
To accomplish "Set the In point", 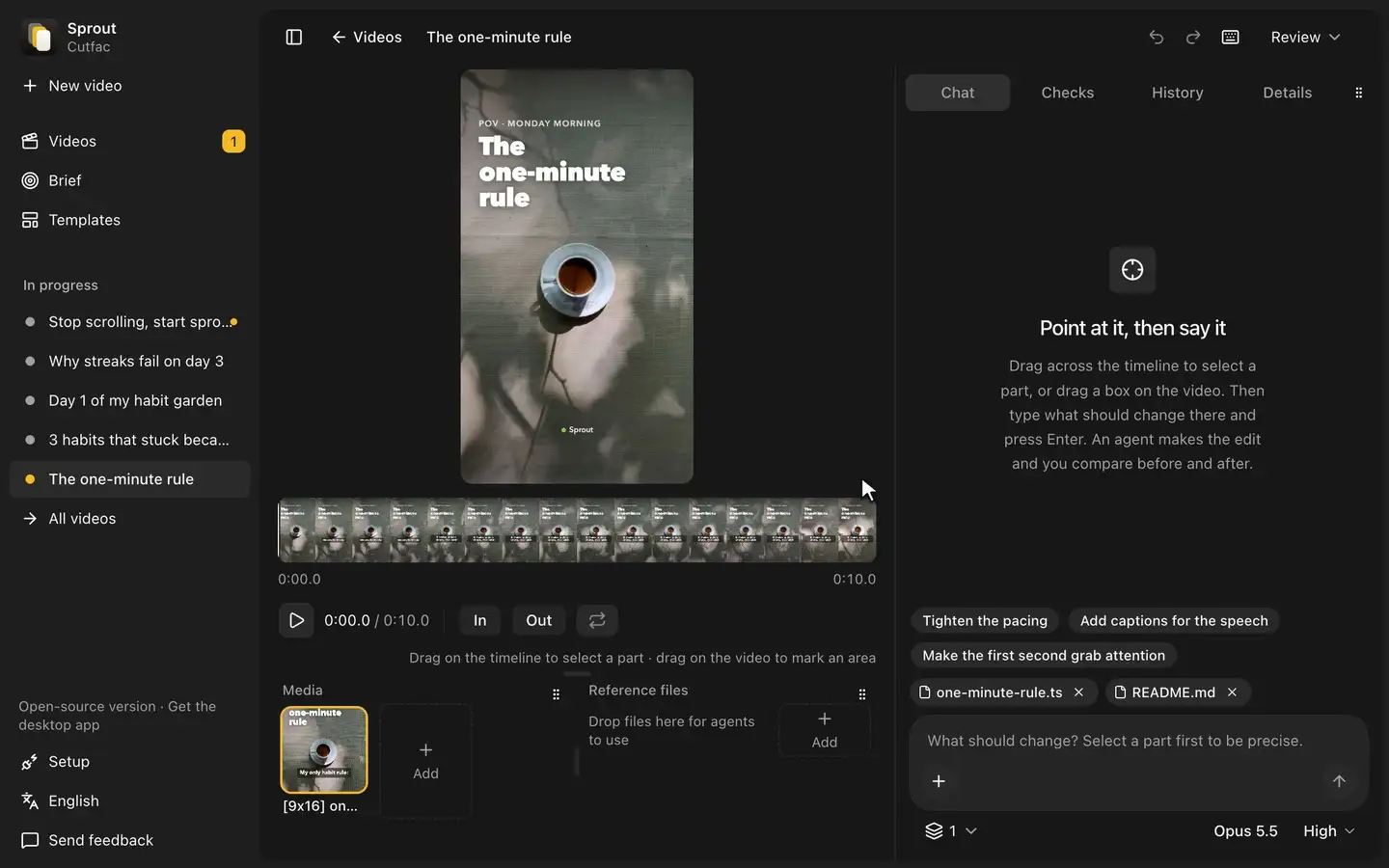I will click(479, 620).
